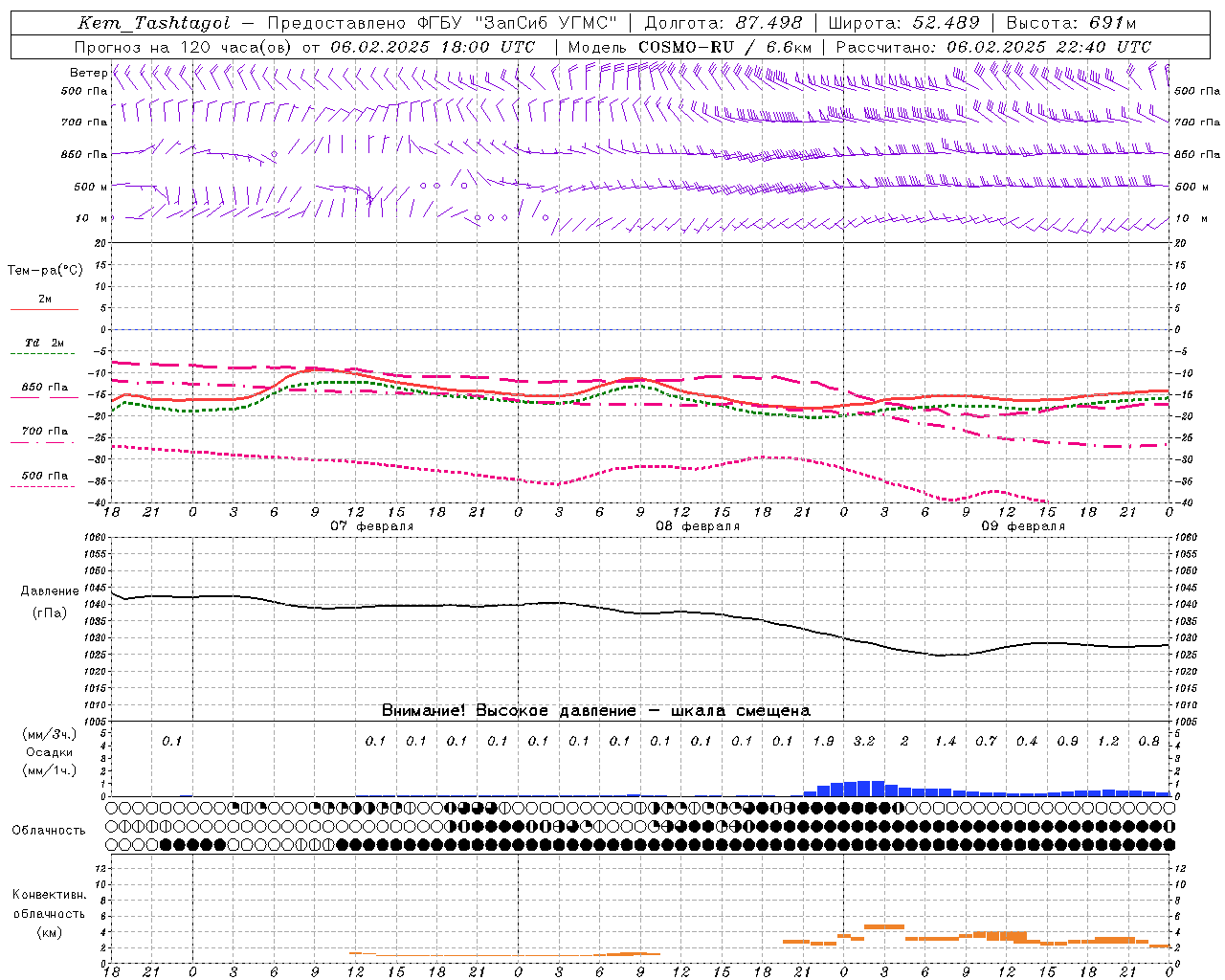Click the Давление pressure panel label
1225x980 pixels.
pos(48,591)
